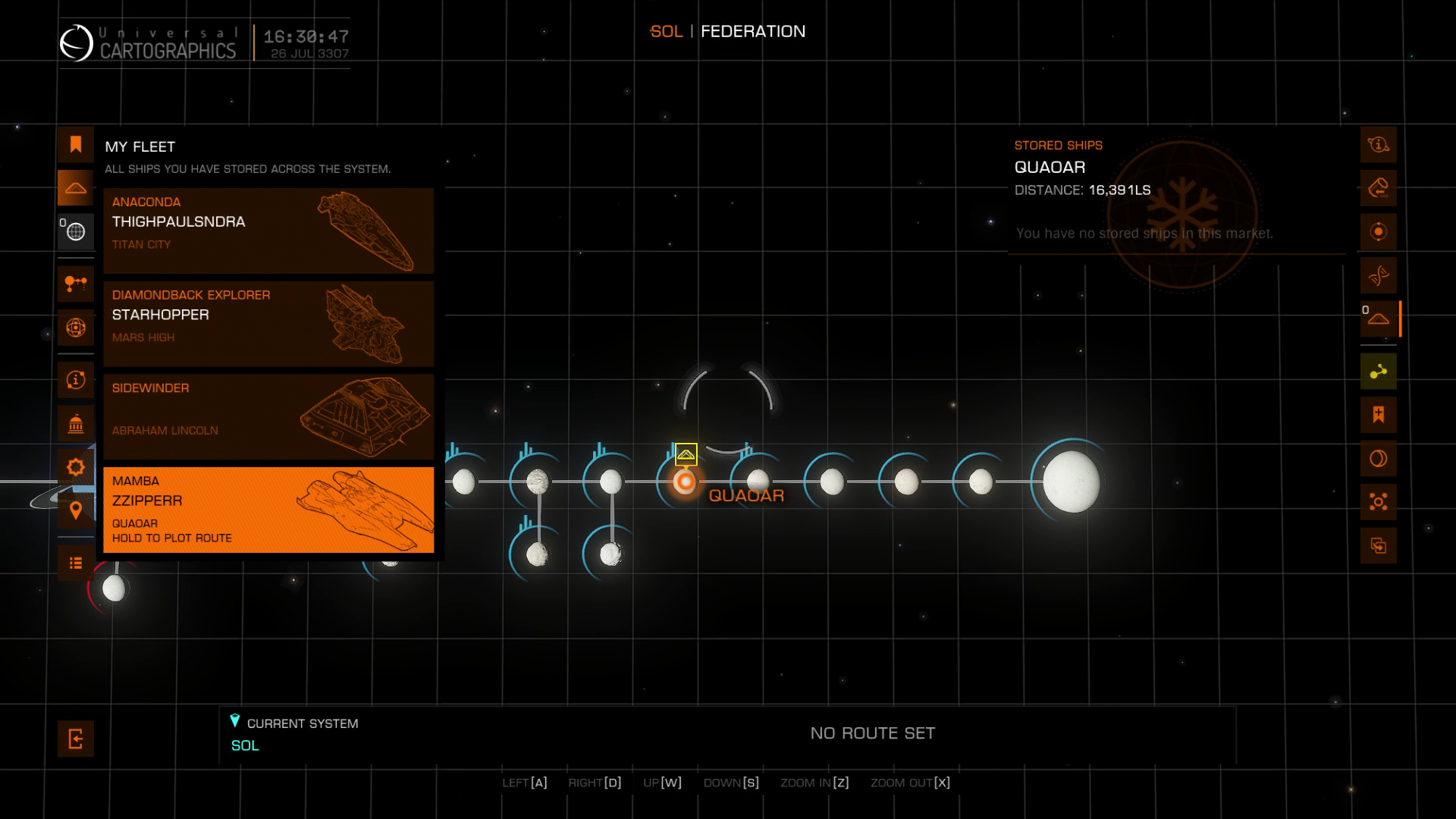Select the Diamondback Explorer Starhopper card
This screenshot has height=819, width=1456.
click(268, 324)
